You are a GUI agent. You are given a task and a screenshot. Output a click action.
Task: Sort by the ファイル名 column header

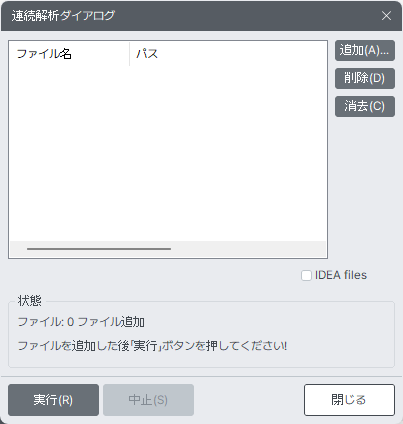tap(69, 54)
